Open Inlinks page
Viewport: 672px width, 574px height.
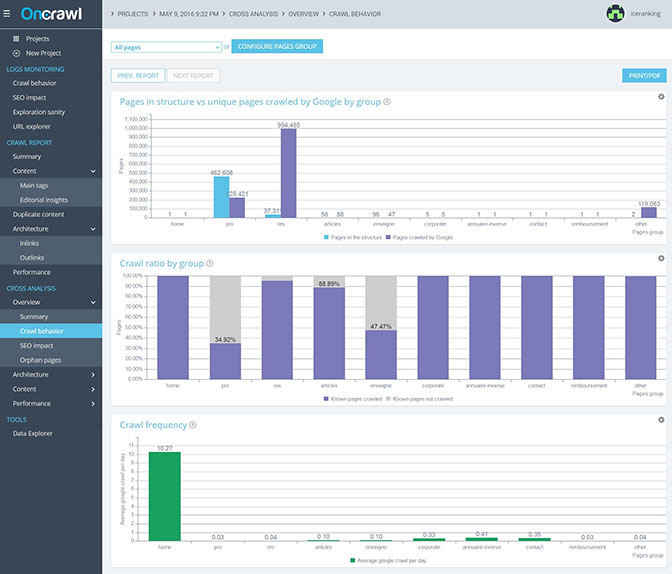click(29, 243)
